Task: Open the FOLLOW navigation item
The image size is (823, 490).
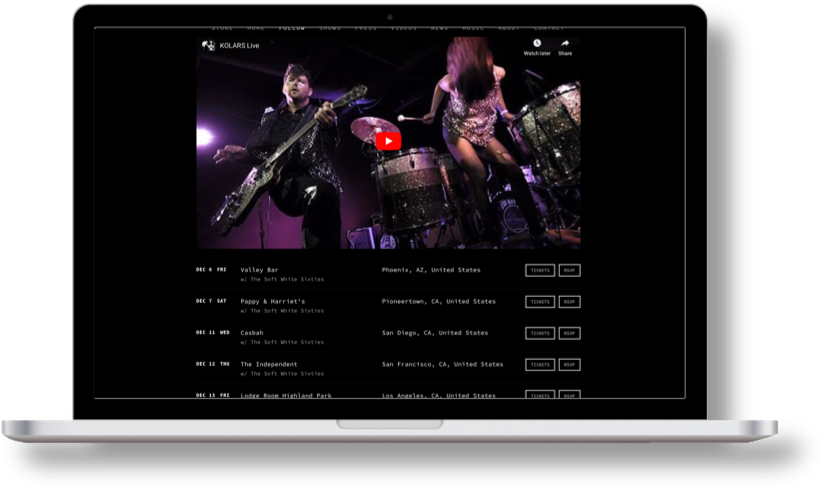Action: (292, 28)
